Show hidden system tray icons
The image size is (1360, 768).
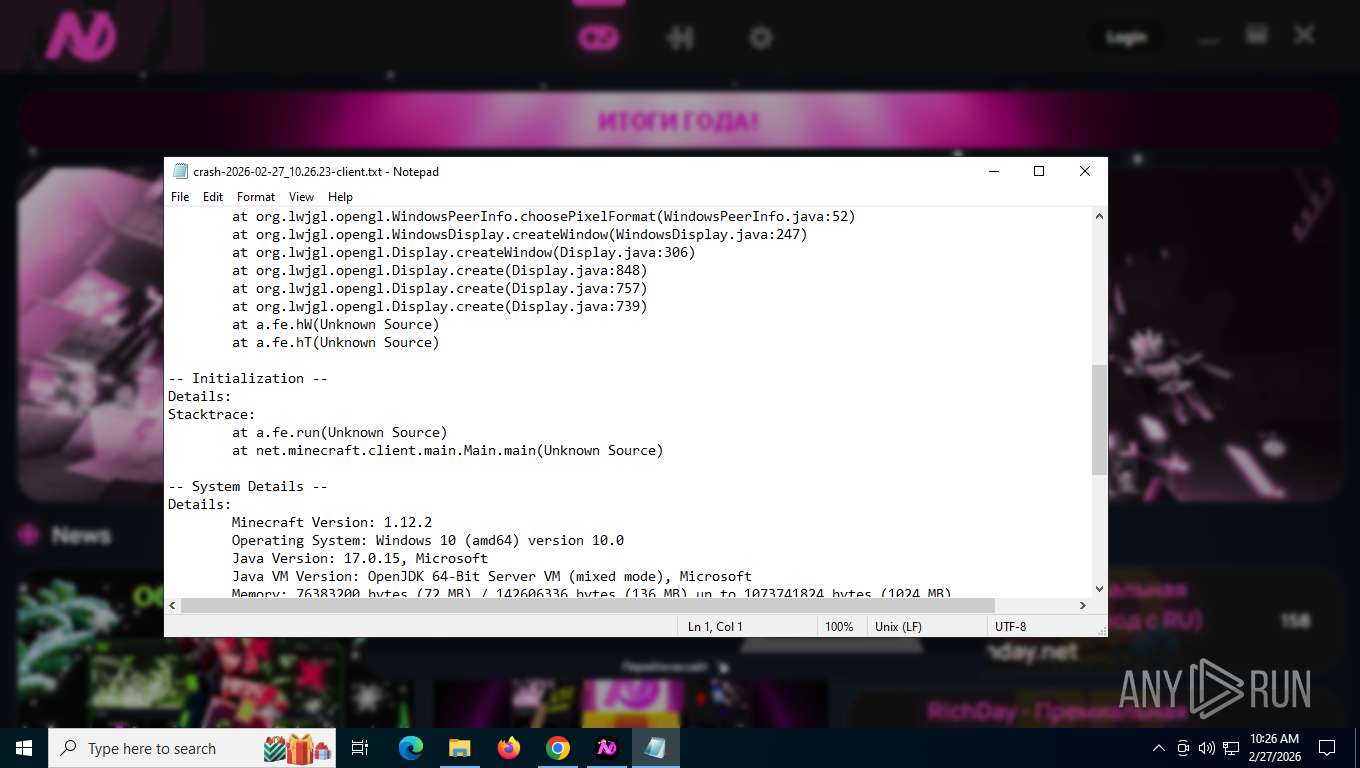click(x=1159, y=748)
